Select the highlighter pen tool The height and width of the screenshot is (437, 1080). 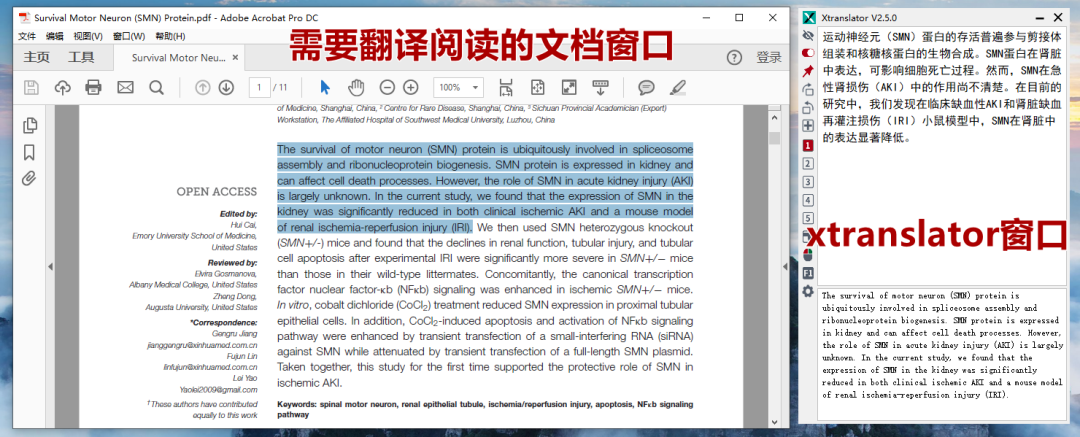point(678,88)
